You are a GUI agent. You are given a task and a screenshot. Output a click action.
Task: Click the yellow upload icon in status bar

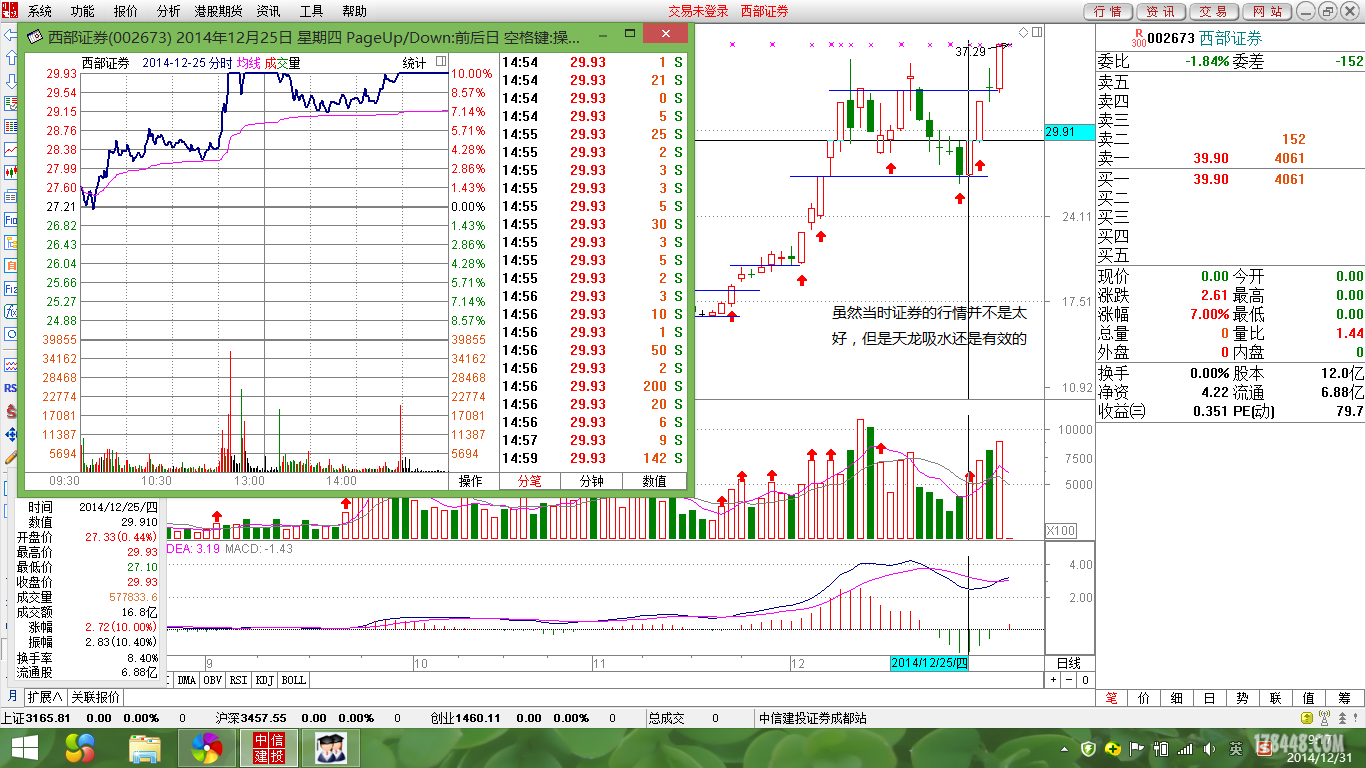click(1306, 719)
